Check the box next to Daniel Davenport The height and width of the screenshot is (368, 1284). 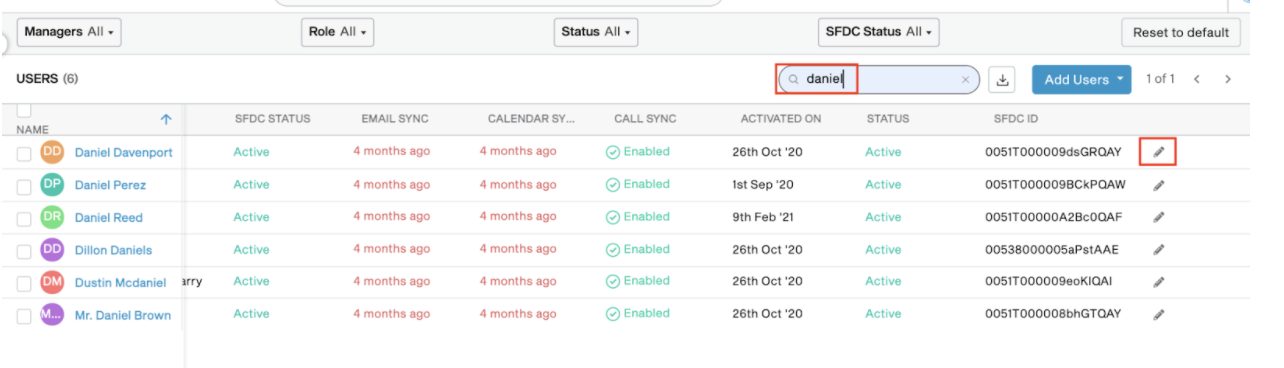(24, 153)
